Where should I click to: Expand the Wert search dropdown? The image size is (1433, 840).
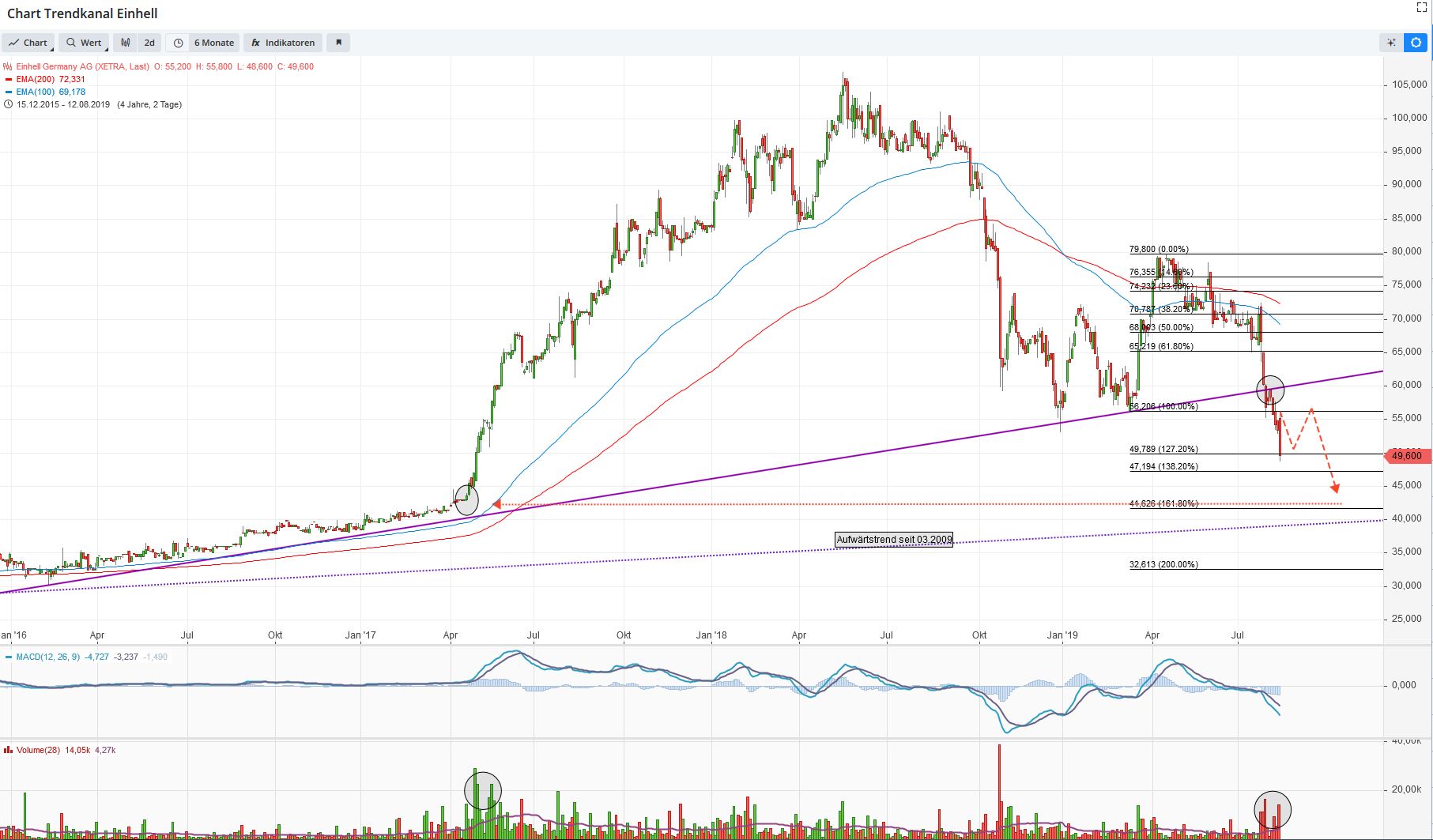pyautogui.click(x=85, y=43)
